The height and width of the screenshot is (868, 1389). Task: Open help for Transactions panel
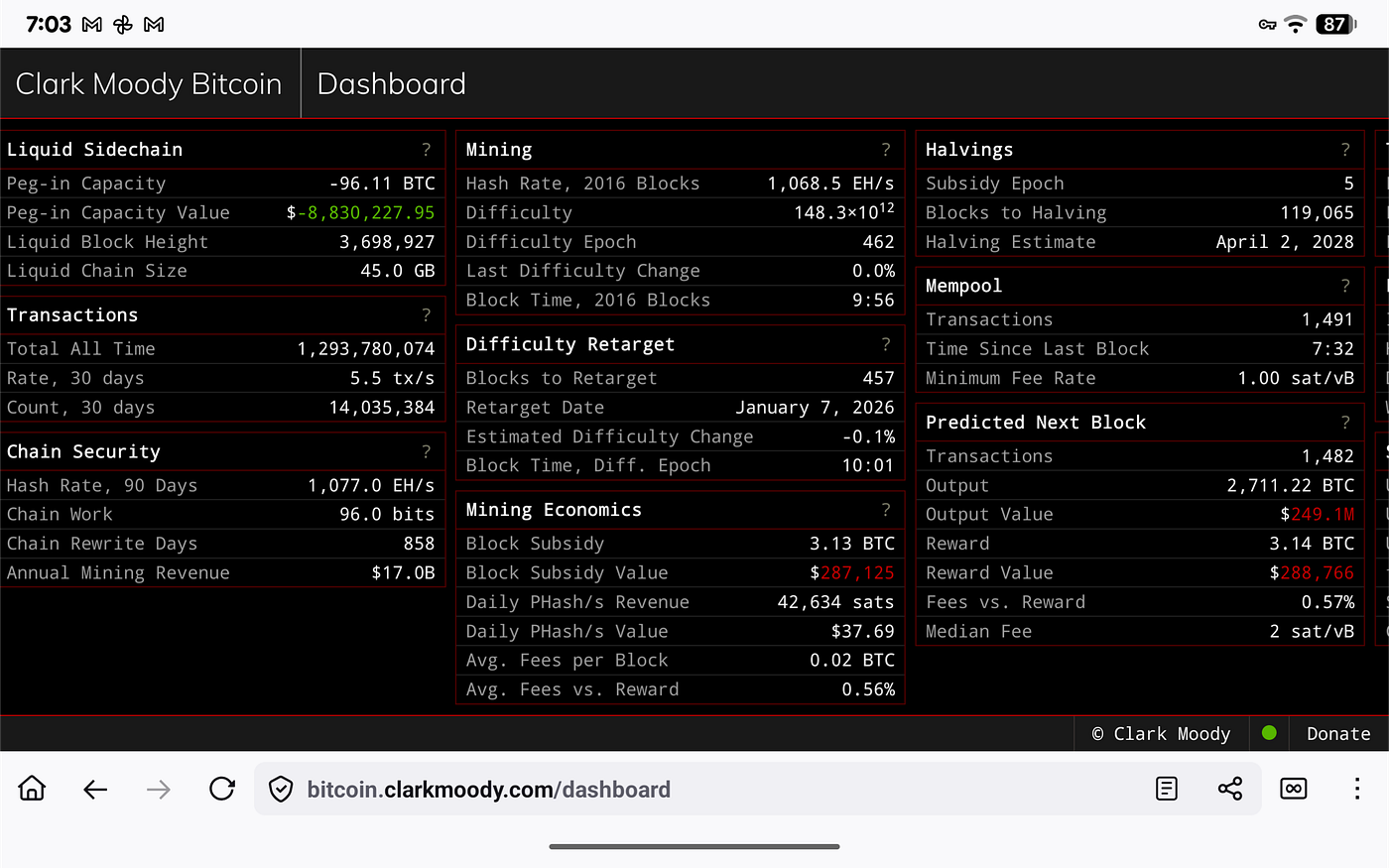(x=427, y=315)
